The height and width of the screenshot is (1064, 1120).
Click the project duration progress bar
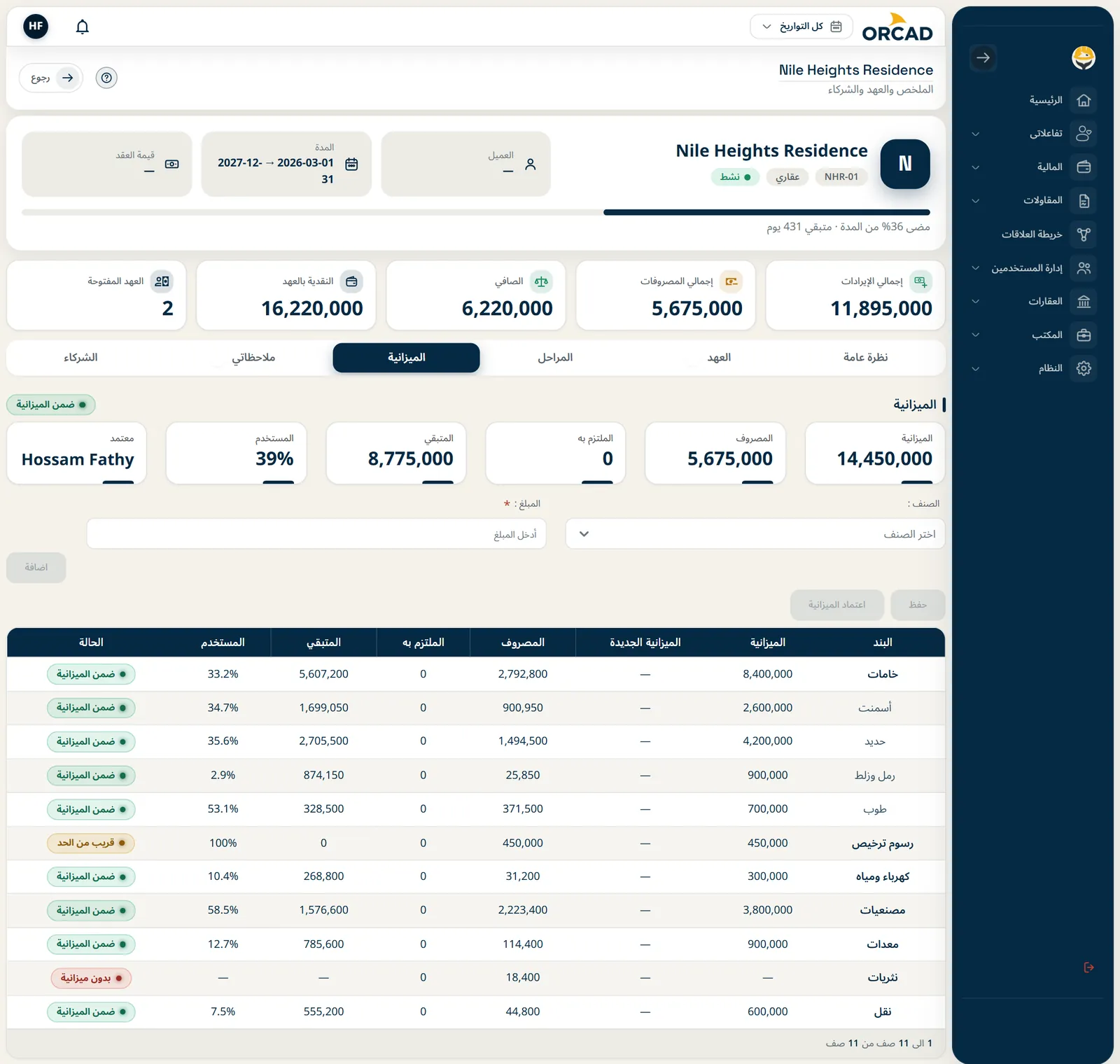(476, 212)
